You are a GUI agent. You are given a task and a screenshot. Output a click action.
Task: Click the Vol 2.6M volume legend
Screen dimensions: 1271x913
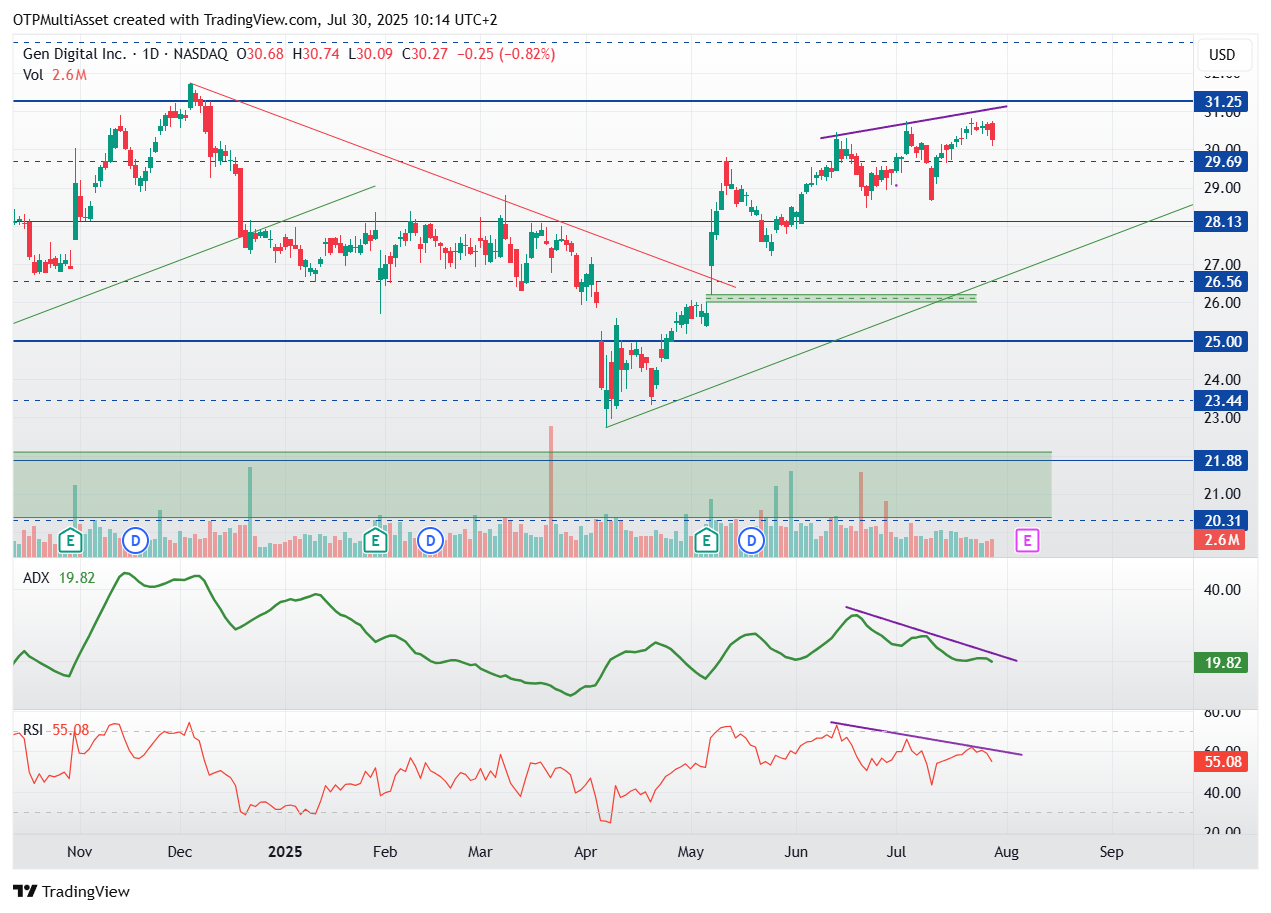pos(55,73)
